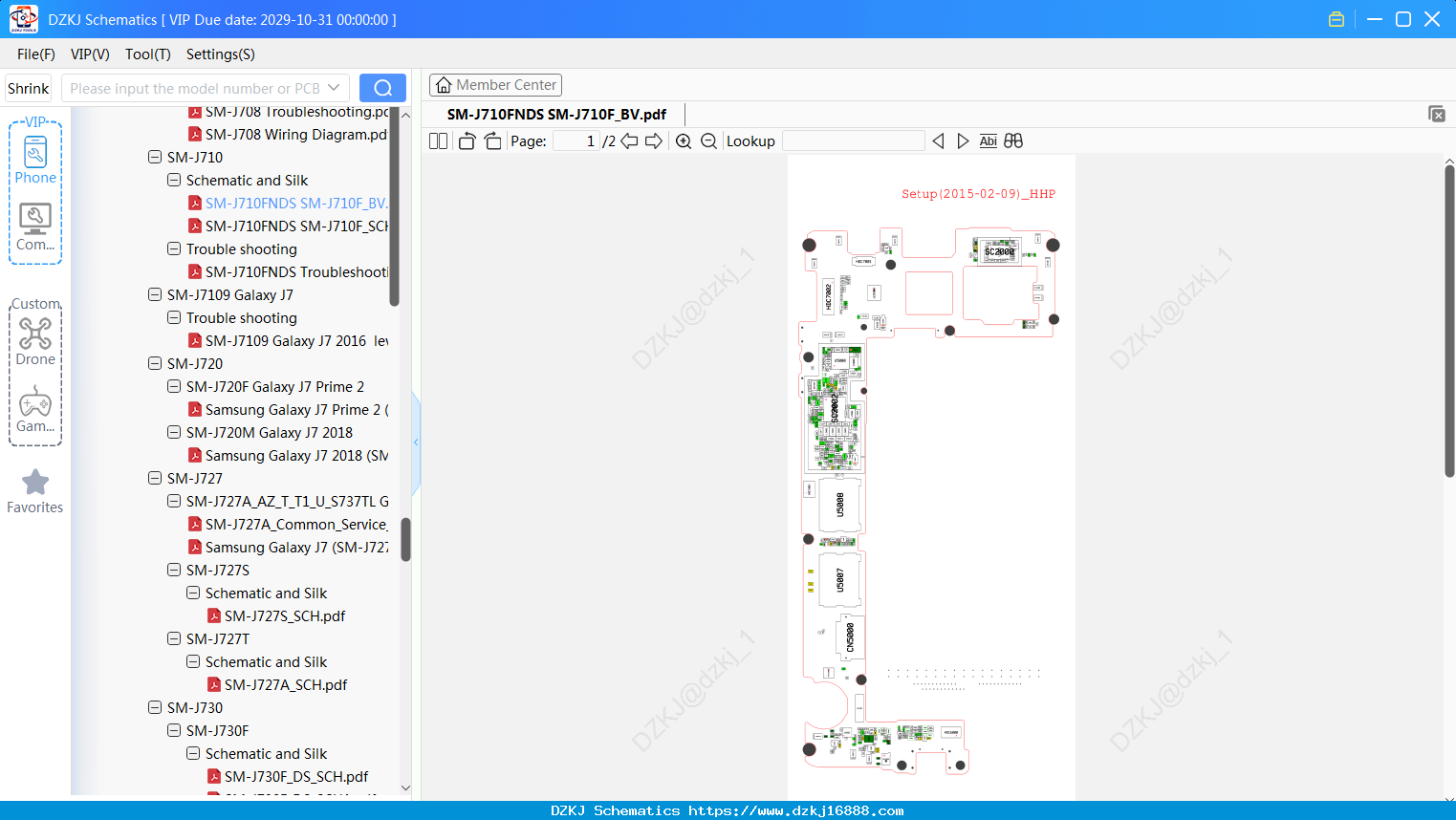Screen dimensions: 1456x820
Task: Collapse SM-J720M Galaxy J7 2018 node
Action: (x=174, y=432)
